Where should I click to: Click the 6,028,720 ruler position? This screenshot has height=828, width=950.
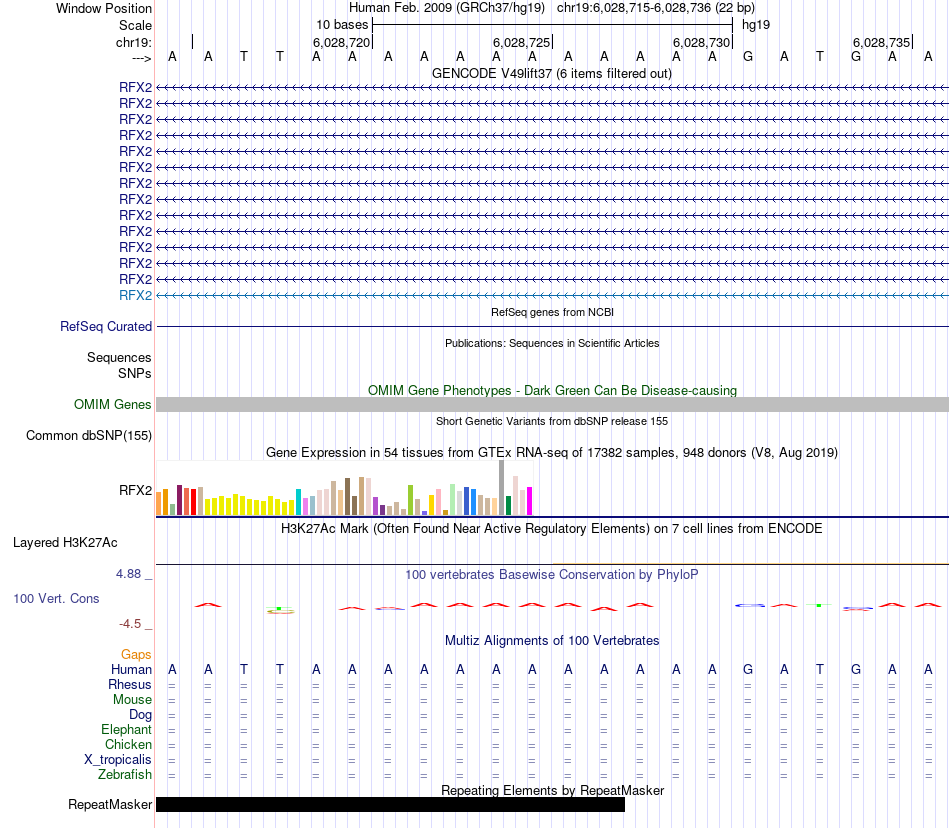click(341, 43)
